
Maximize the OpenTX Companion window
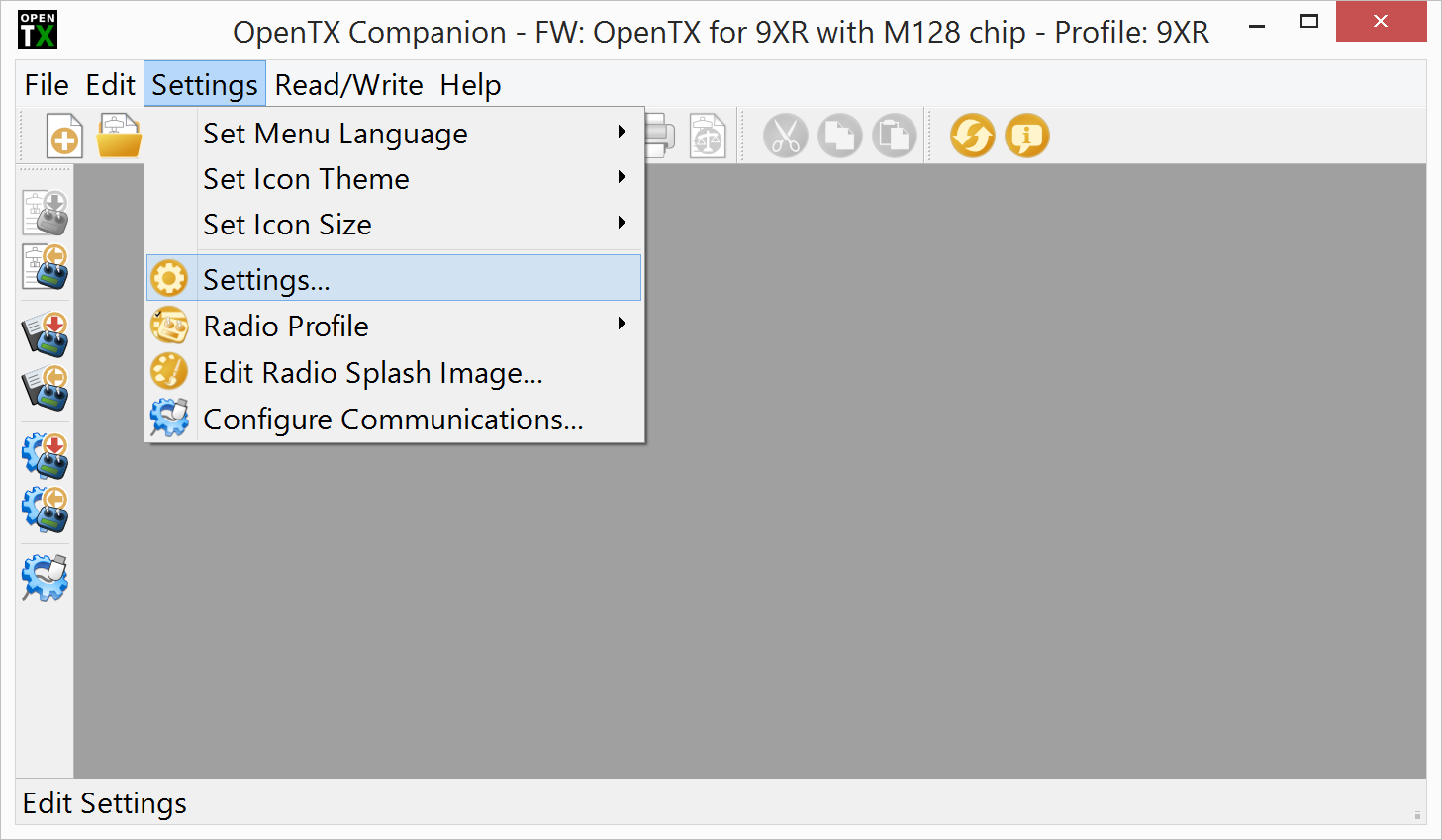(x=1308, y=22)
